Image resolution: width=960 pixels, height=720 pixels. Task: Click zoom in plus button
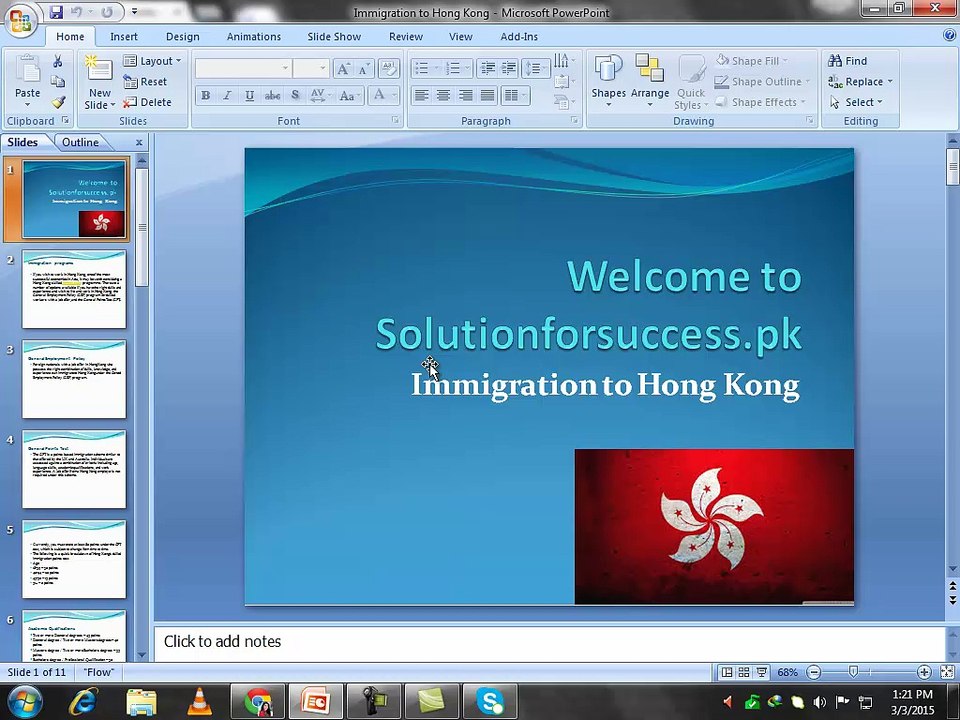pyautogui.click(x=924, y=672)
